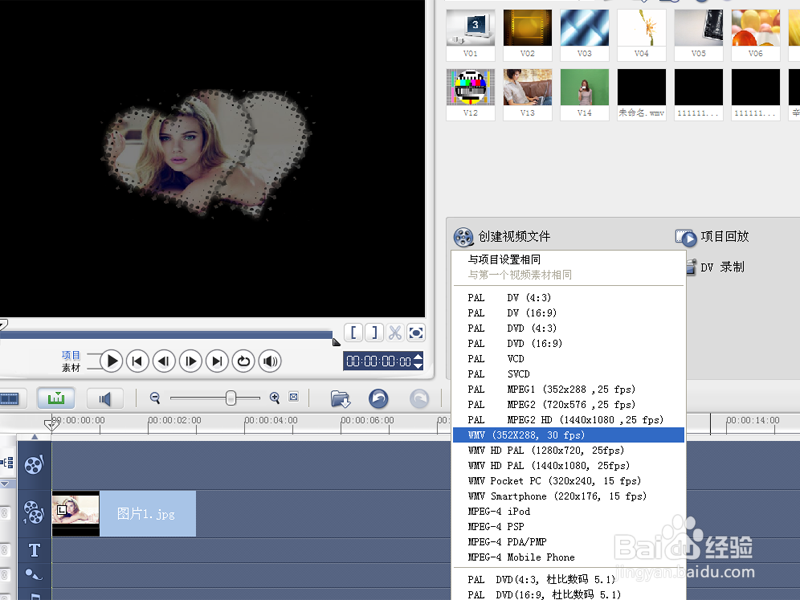Choose PAL DVD (4:3) format

568,328
